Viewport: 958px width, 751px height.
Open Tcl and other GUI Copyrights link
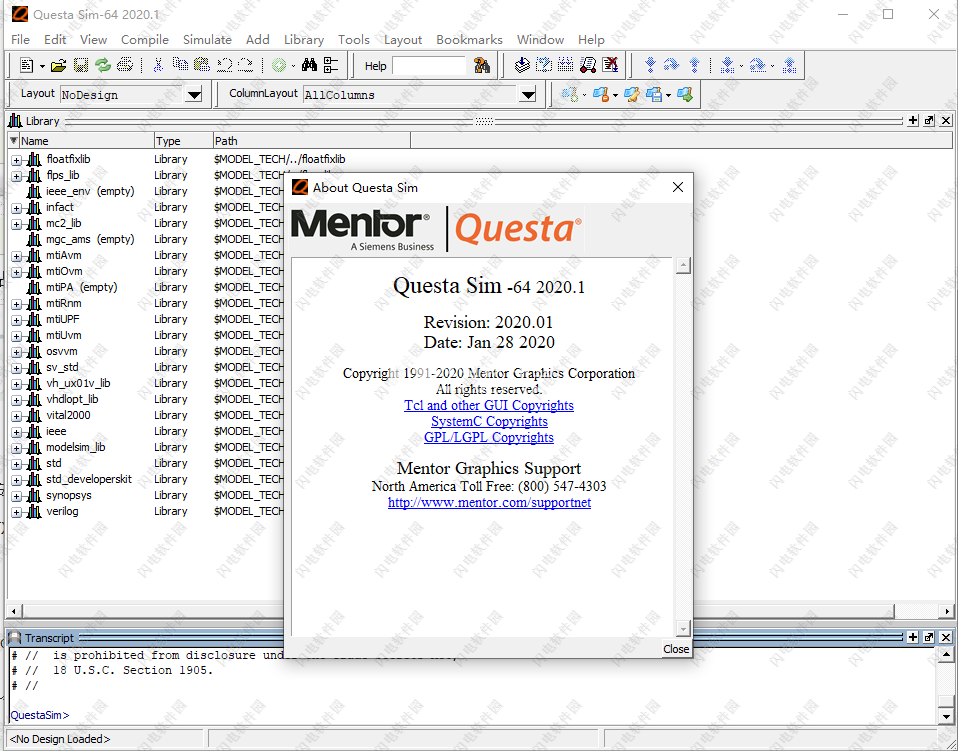click(489, 405)
